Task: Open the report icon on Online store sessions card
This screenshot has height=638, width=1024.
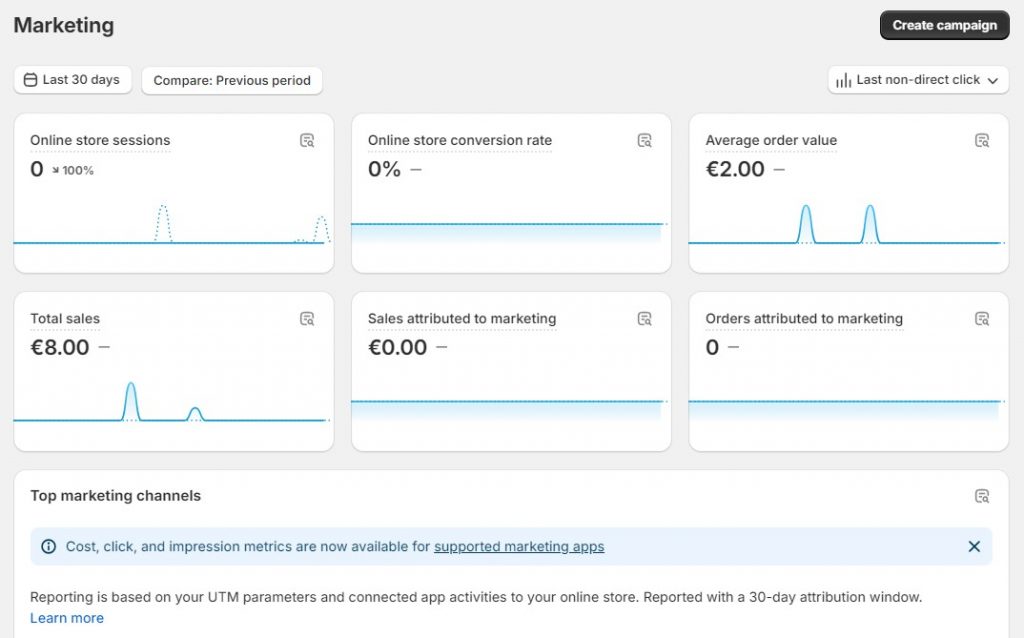Action: [x=308, y=140]
